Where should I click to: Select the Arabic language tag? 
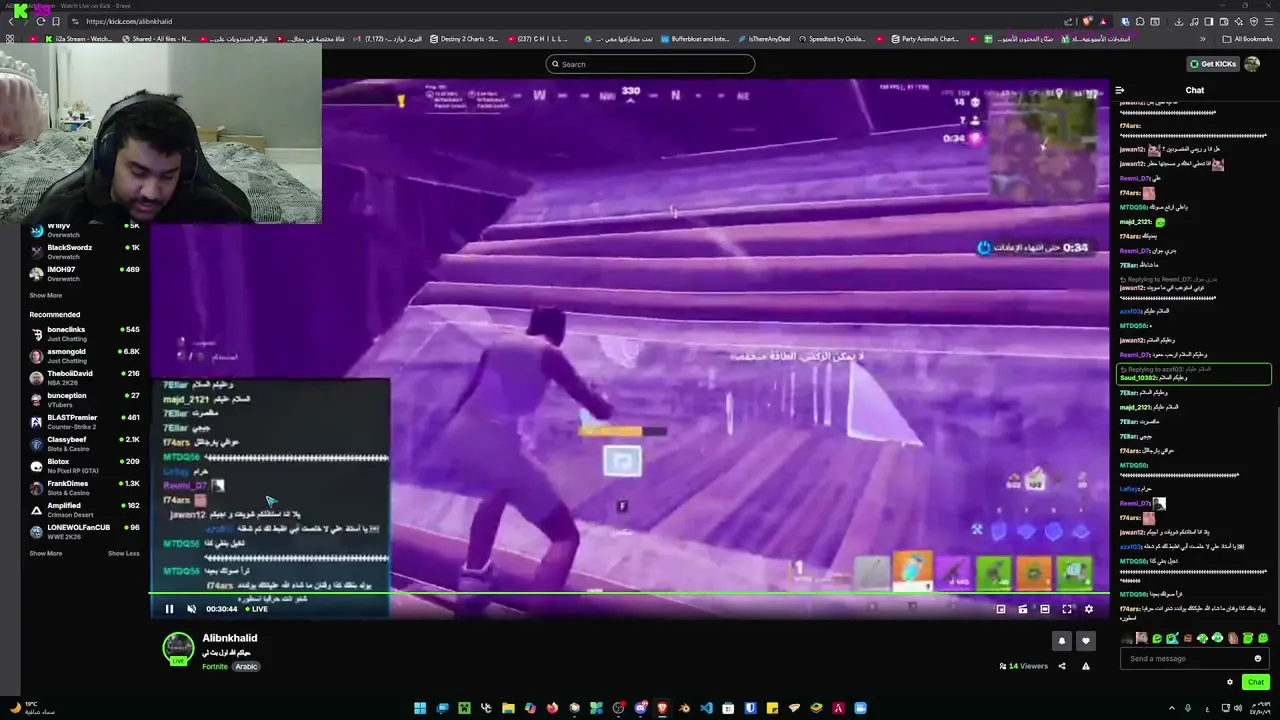[x=246, y=666]
